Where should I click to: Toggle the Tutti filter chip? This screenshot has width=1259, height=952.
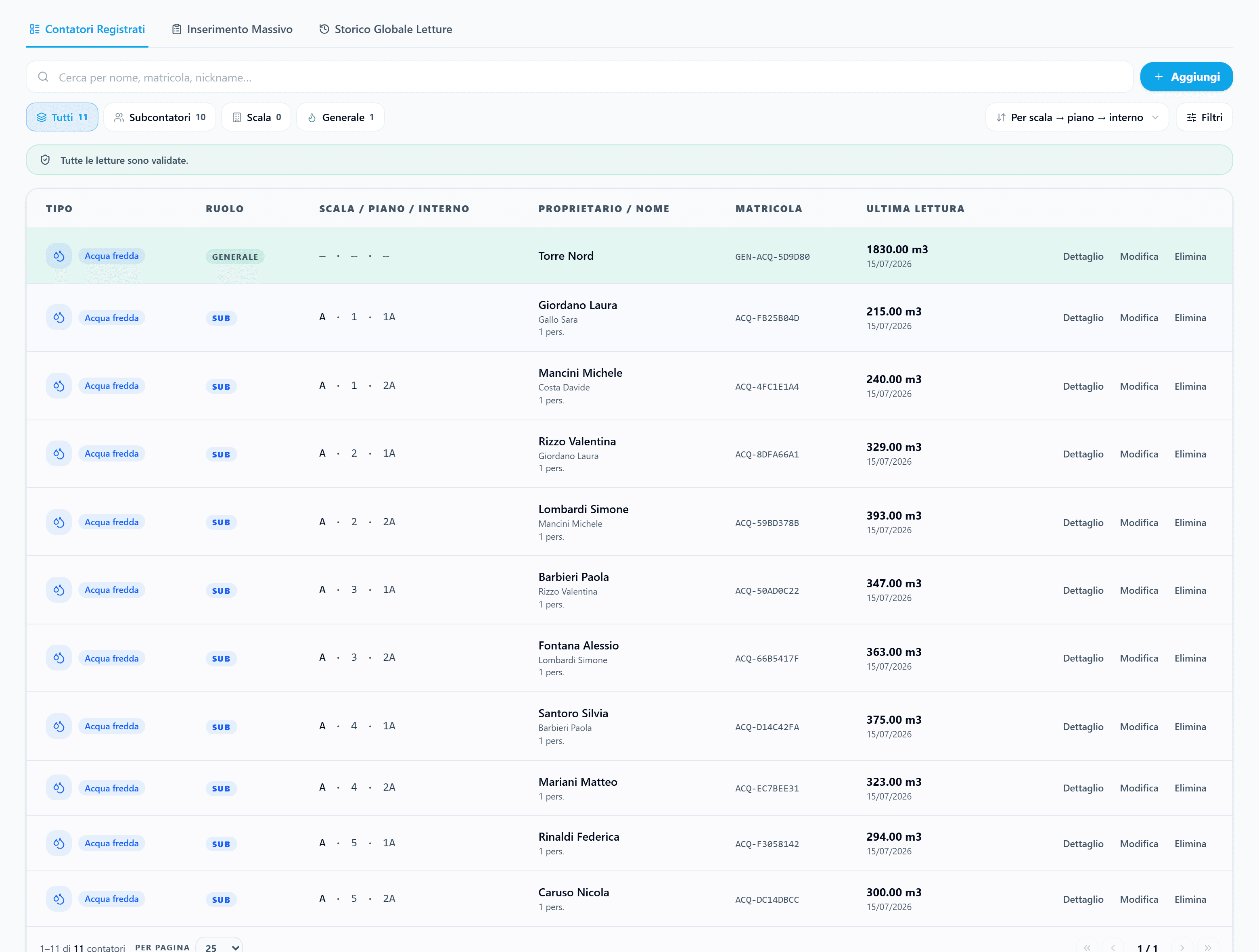coord(62,117)
